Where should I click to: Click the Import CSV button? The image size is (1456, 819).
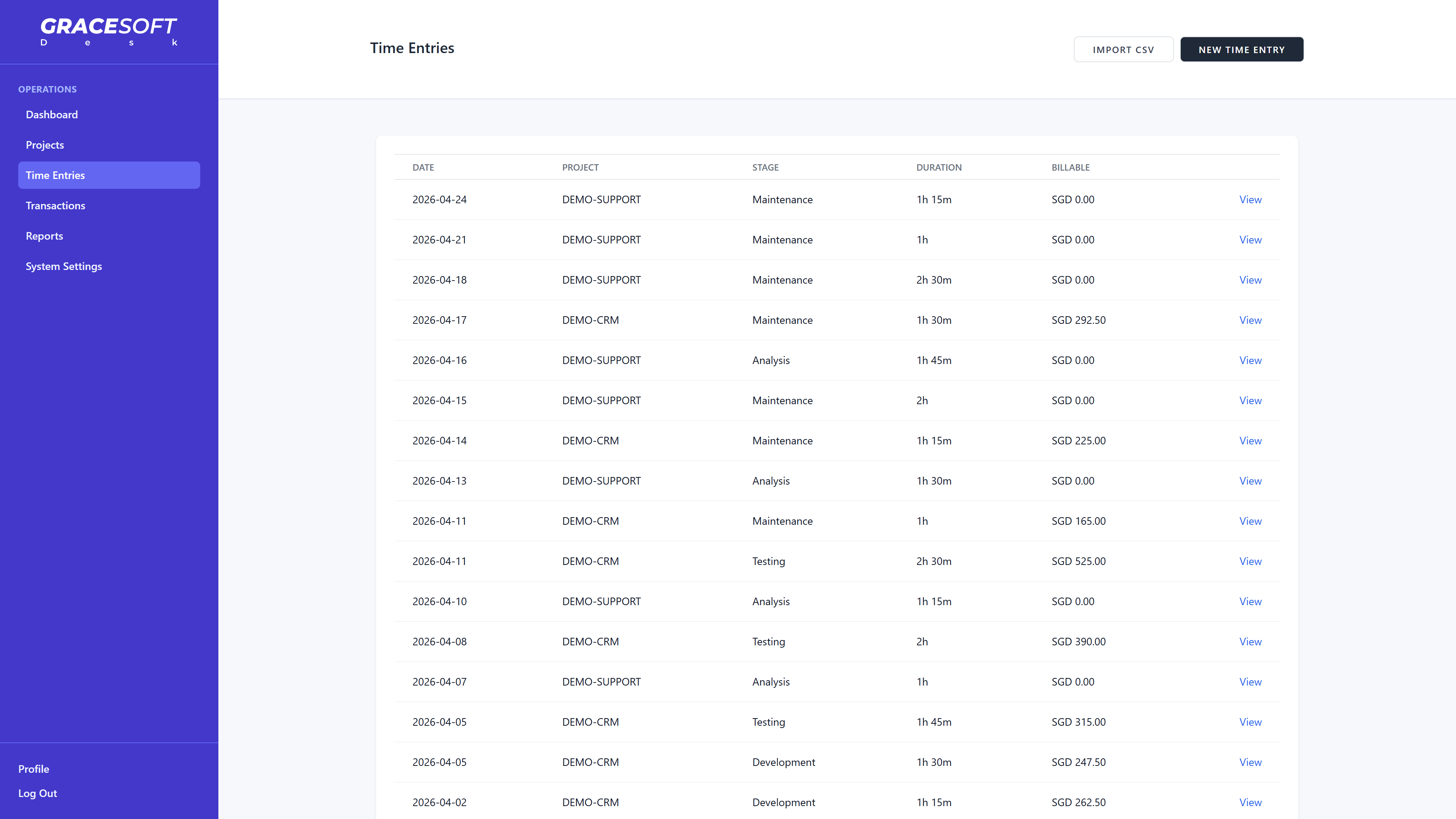(1123, 50)
